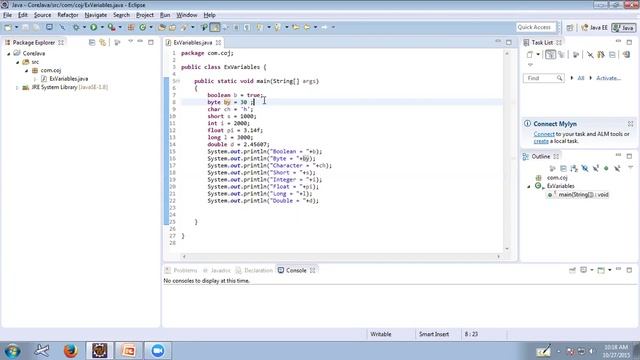Viewport: 640px width, 360px height.
Task: Toggle Hide Non-Public Members green dot in Outline
Action: point(606,168)
